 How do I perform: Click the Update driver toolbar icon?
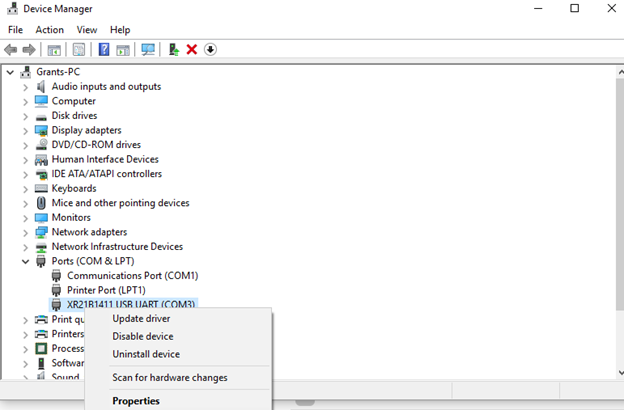click(174, 50)
